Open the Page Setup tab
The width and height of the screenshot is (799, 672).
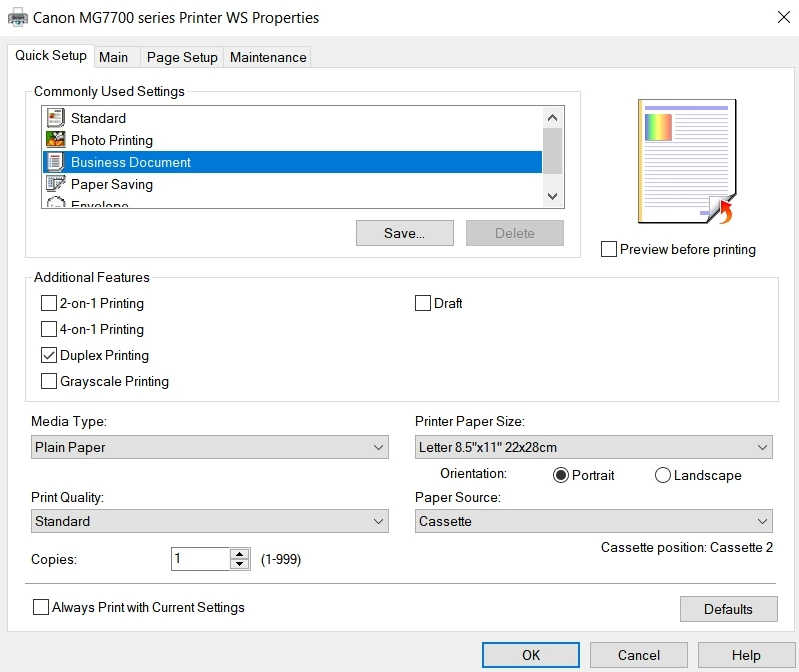click(x=182, y=58)
